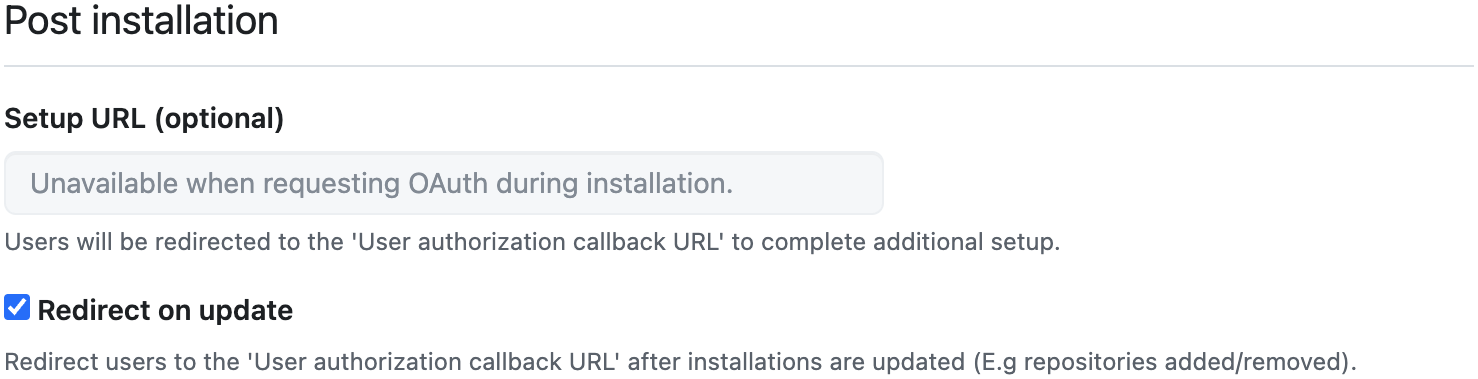Click the 'Setup URL (optional)' field label
The image size is (1478, 379).
(145, 119)
